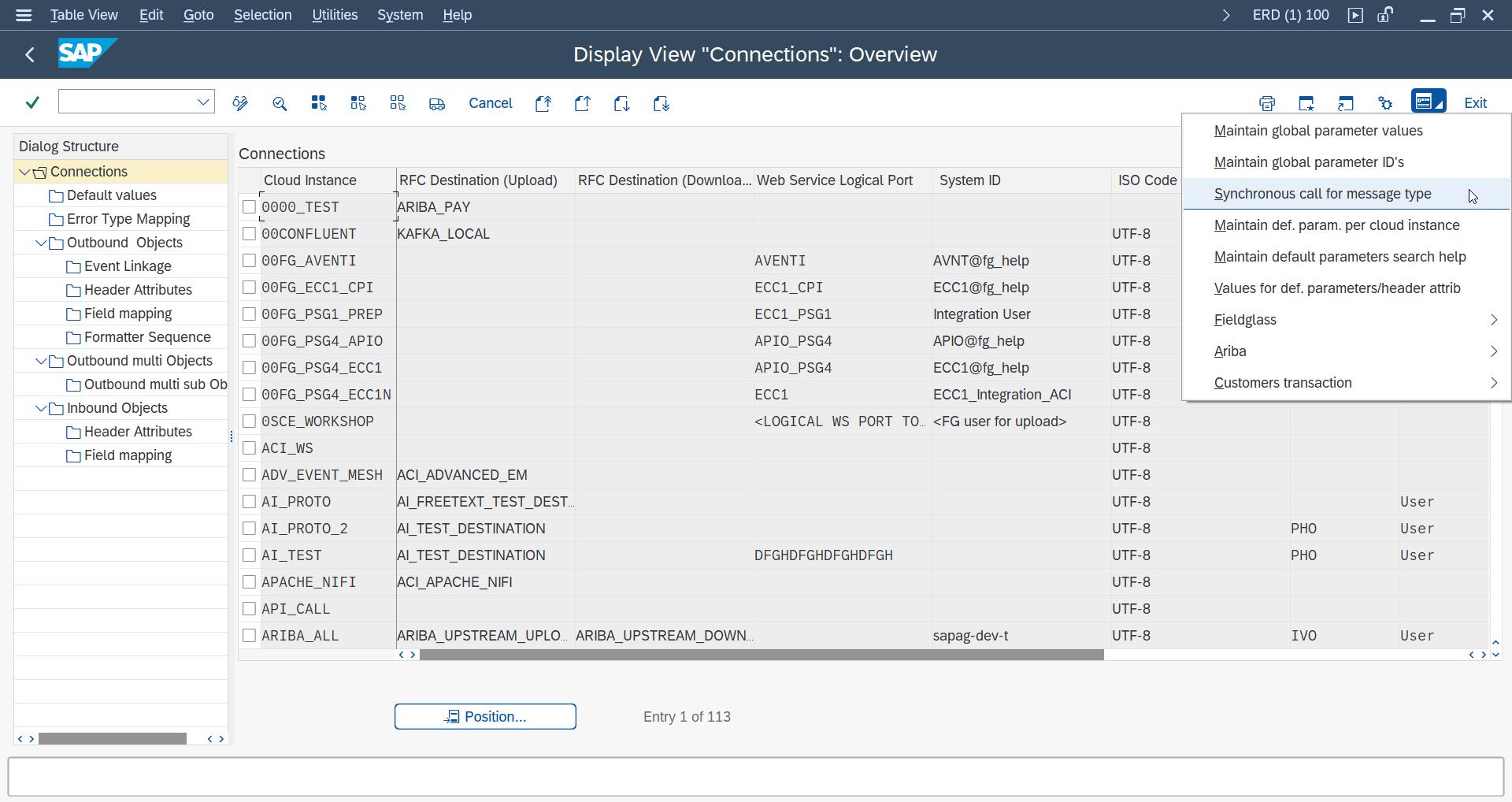Click the SAP logo

[87, 53]
